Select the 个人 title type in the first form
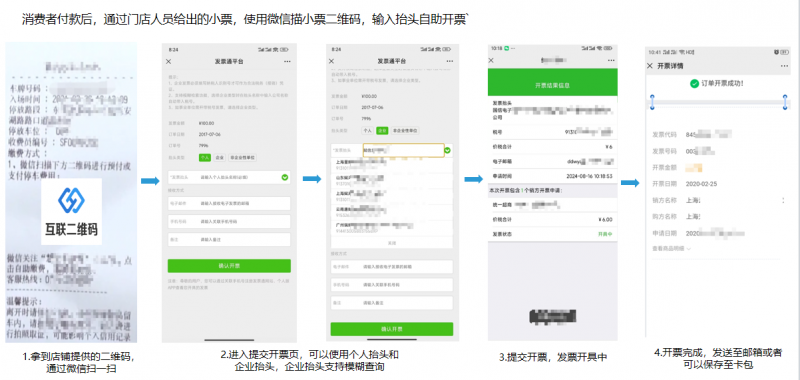Viewport: 800px width, 380px height. click(x=205, y=158)
